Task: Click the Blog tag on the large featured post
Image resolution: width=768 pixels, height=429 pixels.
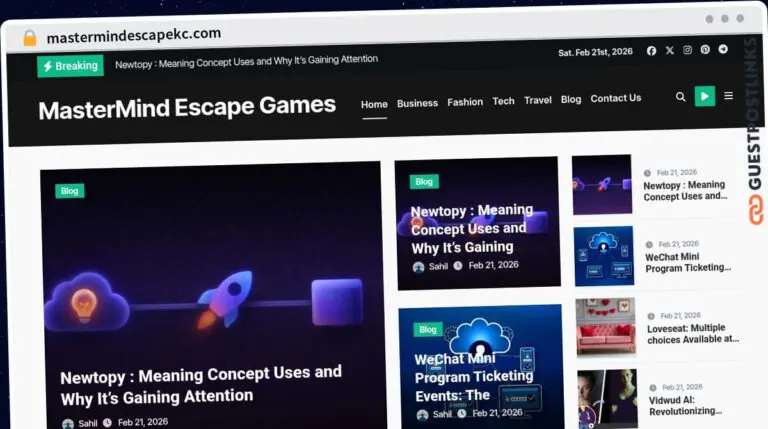Action: 70,191
